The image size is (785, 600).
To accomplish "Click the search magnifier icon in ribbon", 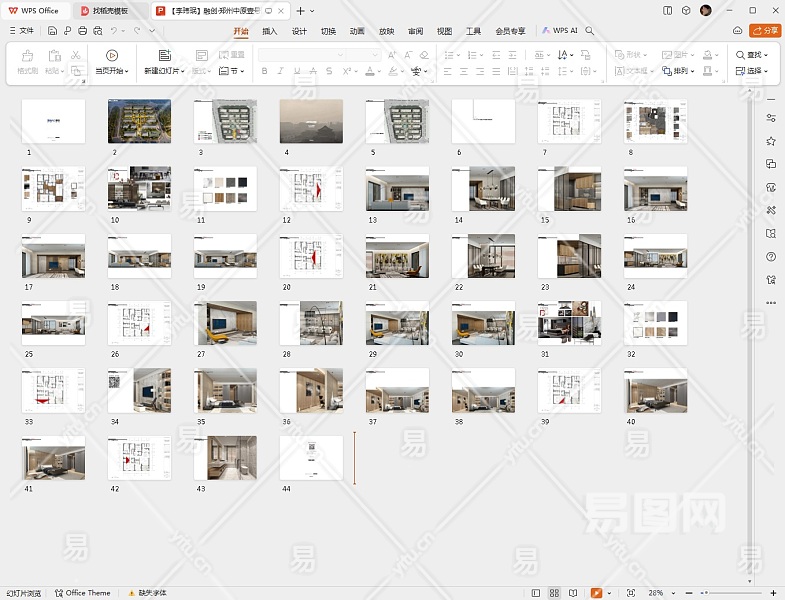I will pos(590,31).
